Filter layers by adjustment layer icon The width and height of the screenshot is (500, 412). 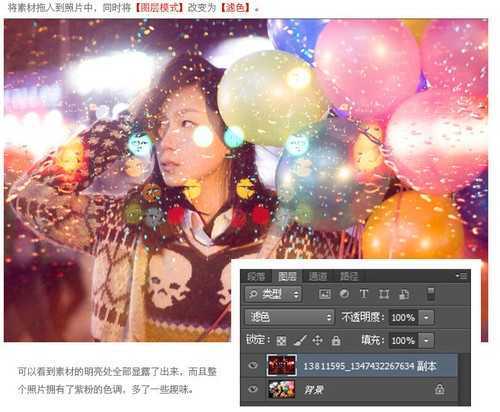click(x=344, y=294)
